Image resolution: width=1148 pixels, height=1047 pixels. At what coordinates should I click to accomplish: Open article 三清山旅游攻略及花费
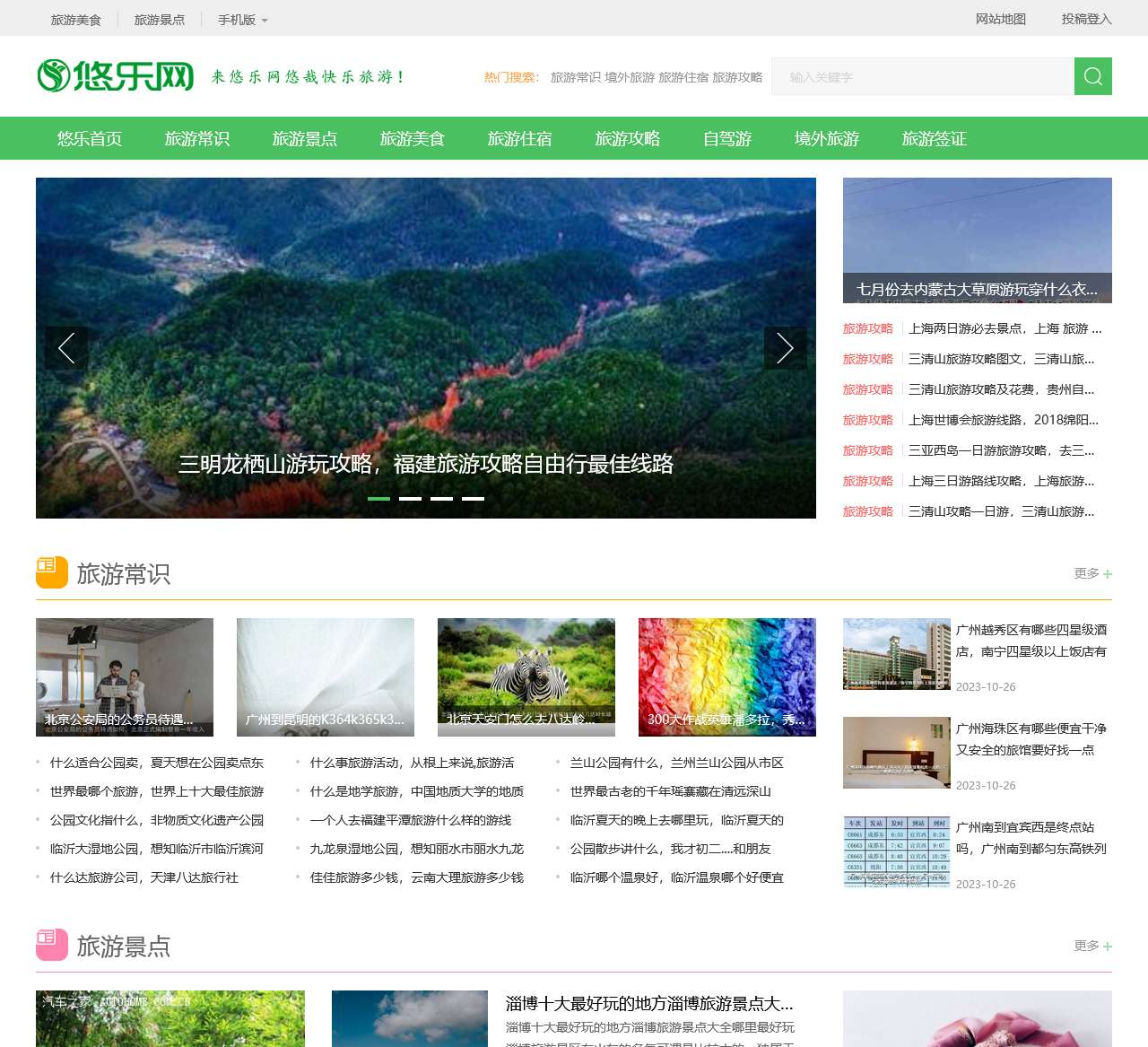[x=1002, y=389]
